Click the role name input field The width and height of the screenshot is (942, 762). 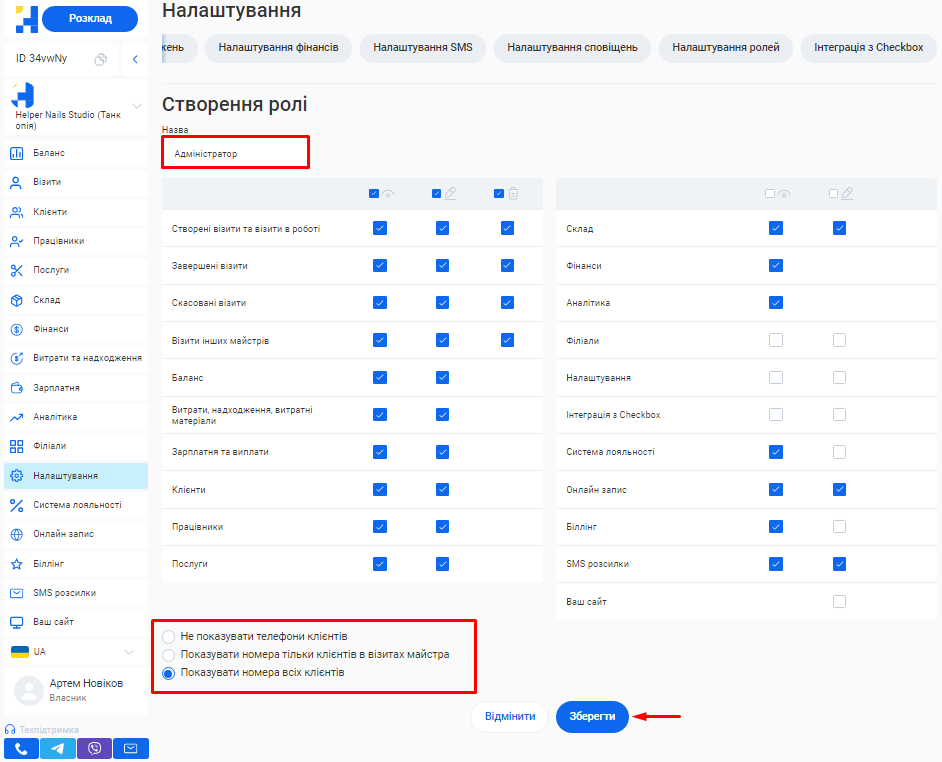point(235,153)
